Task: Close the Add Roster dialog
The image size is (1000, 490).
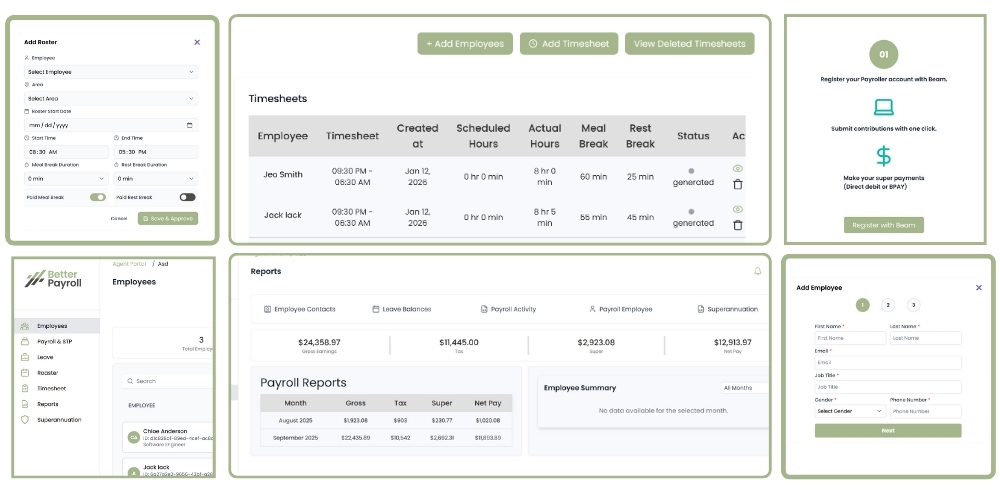Action: pyautogui.click(x=197, y=42)
